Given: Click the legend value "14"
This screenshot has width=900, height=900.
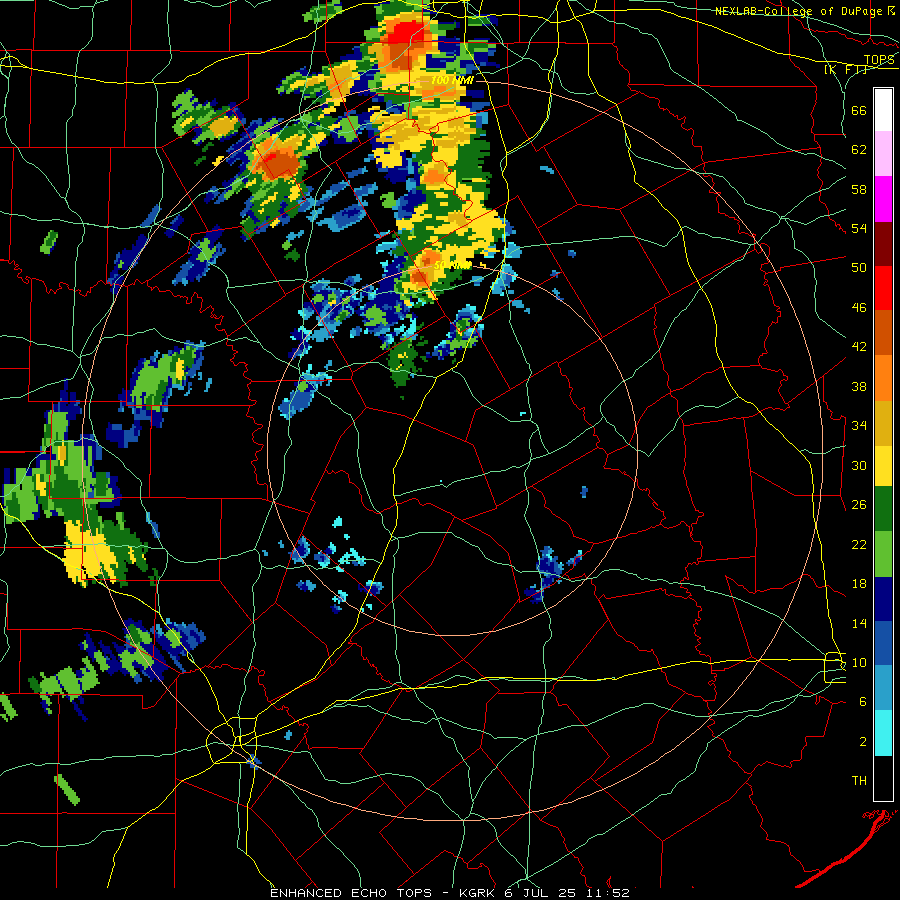Looking at the screenshot, I should (859, 623).
